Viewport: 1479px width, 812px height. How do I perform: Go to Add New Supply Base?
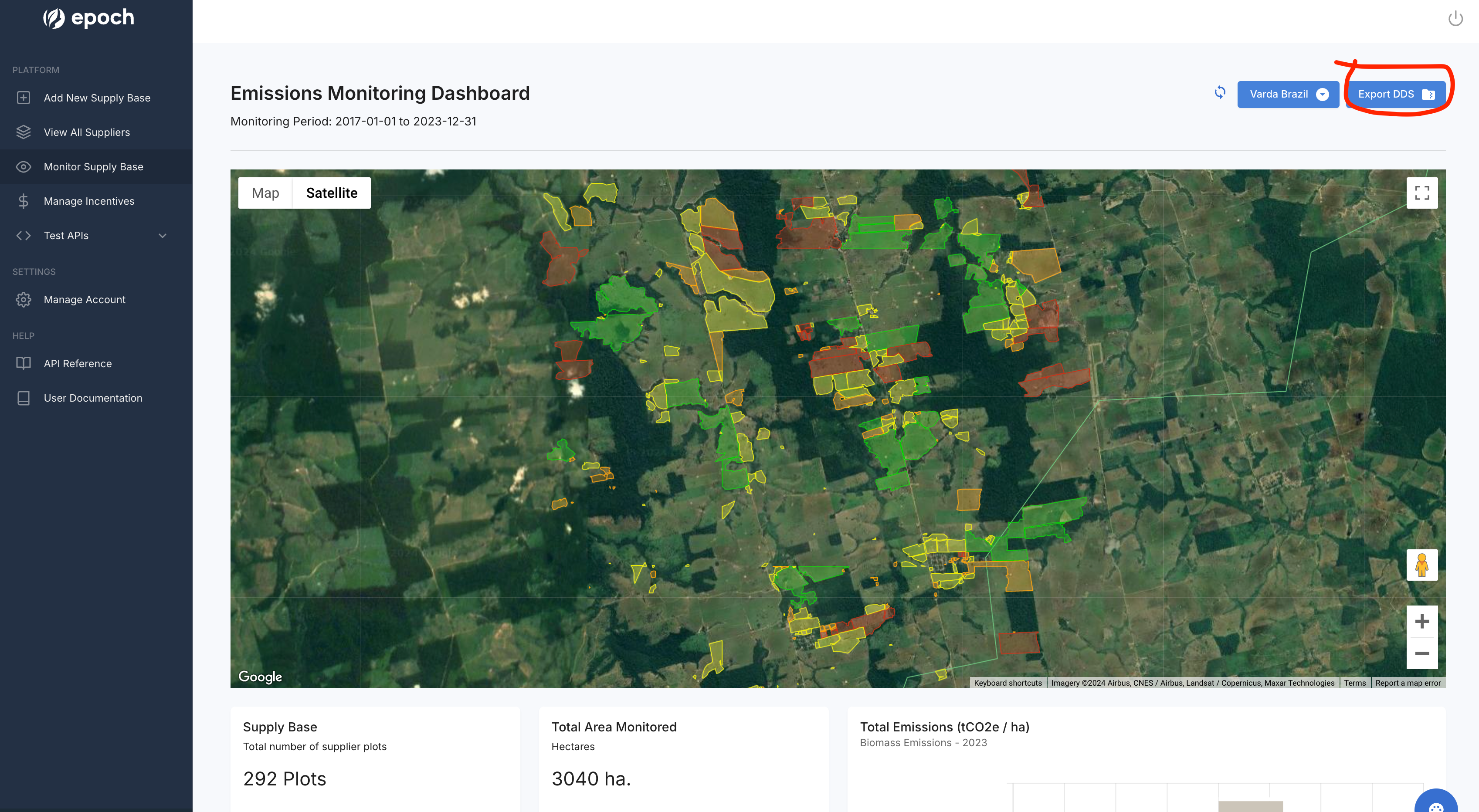pyautogui.click(x=97, y=98)
